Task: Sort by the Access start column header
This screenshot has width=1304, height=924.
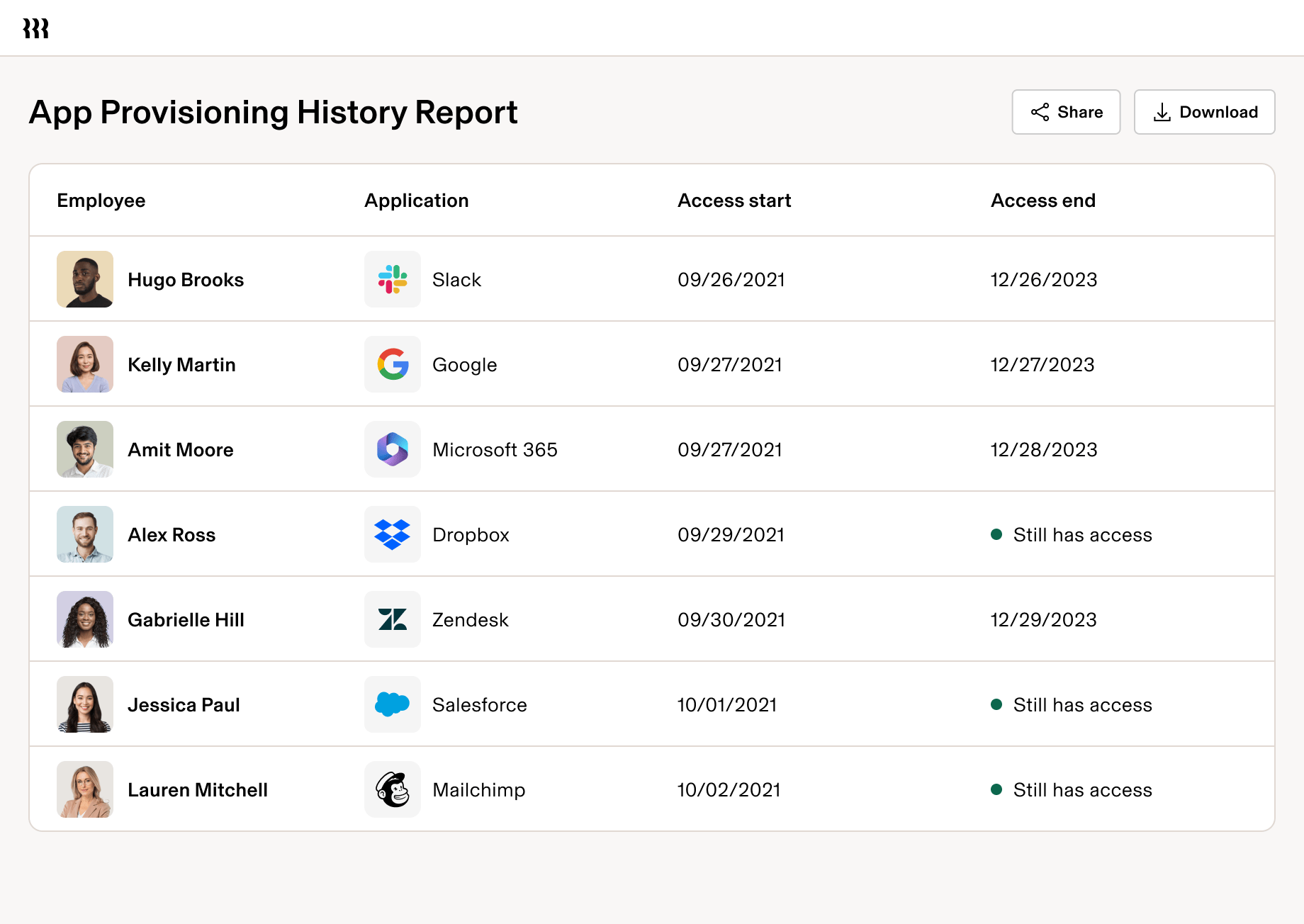Action: click(733, 200)
